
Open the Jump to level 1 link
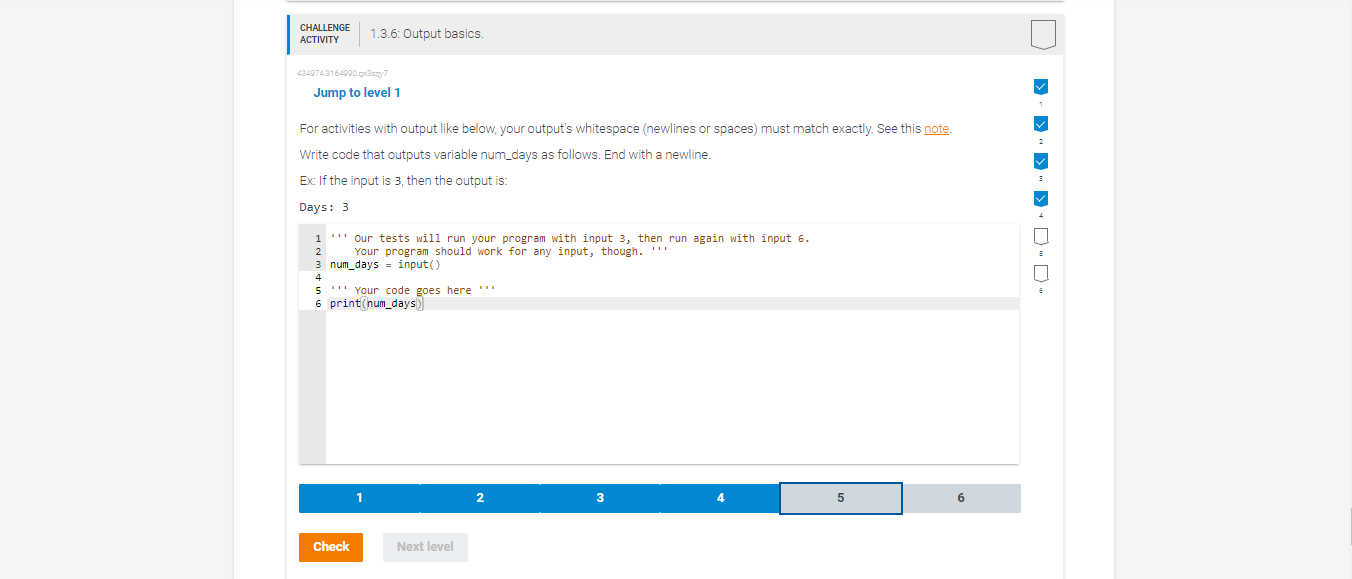[357, 92]
